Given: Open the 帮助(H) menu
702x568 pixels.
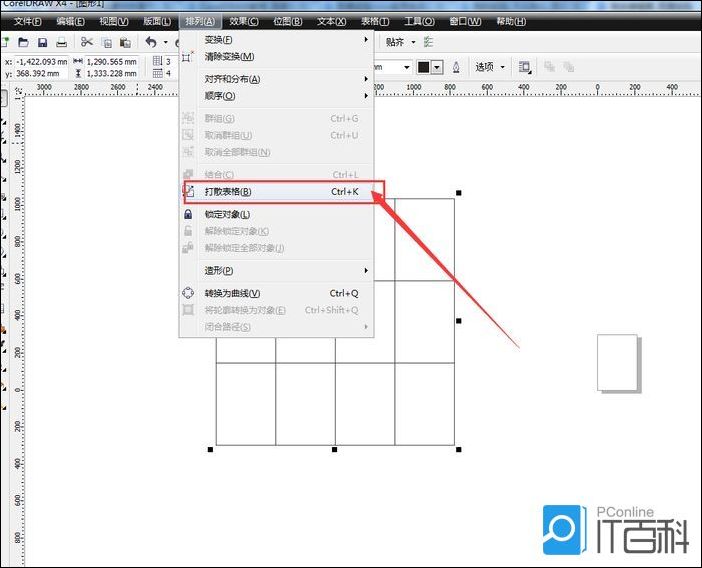Looking at the screenshot, I should pos(511,21).
